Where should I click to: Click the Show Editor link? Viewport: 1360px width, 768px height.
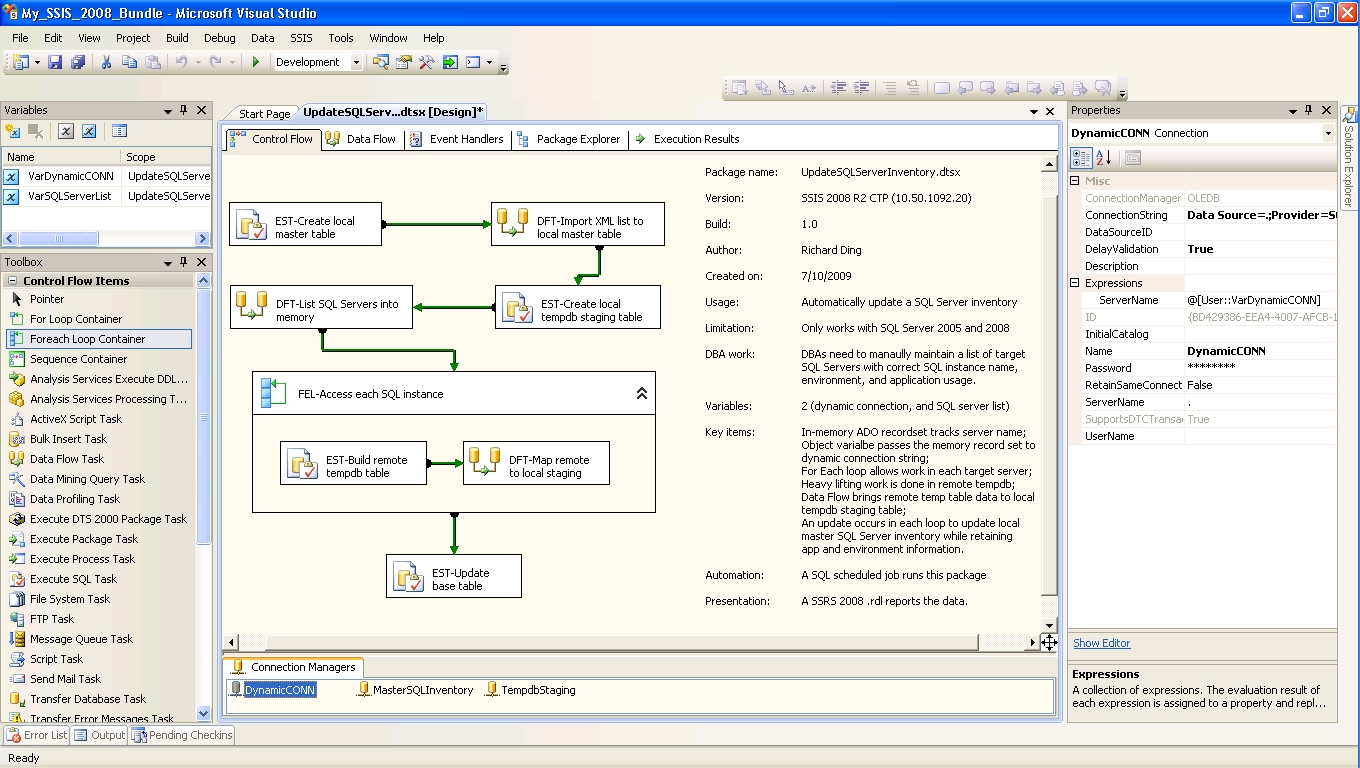coord(1102,643)
